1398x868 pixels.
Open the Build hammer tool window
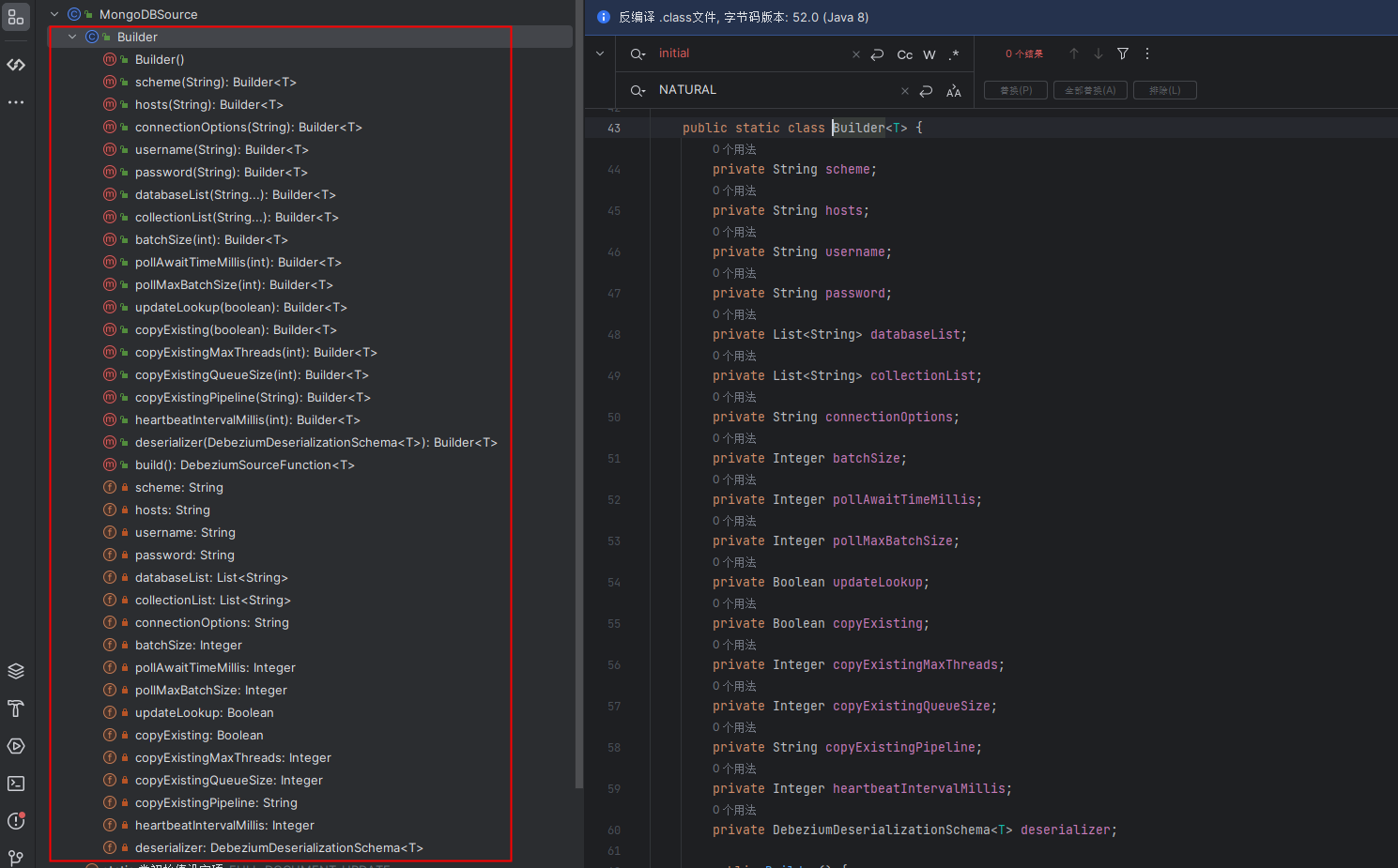tap(16, 708)
